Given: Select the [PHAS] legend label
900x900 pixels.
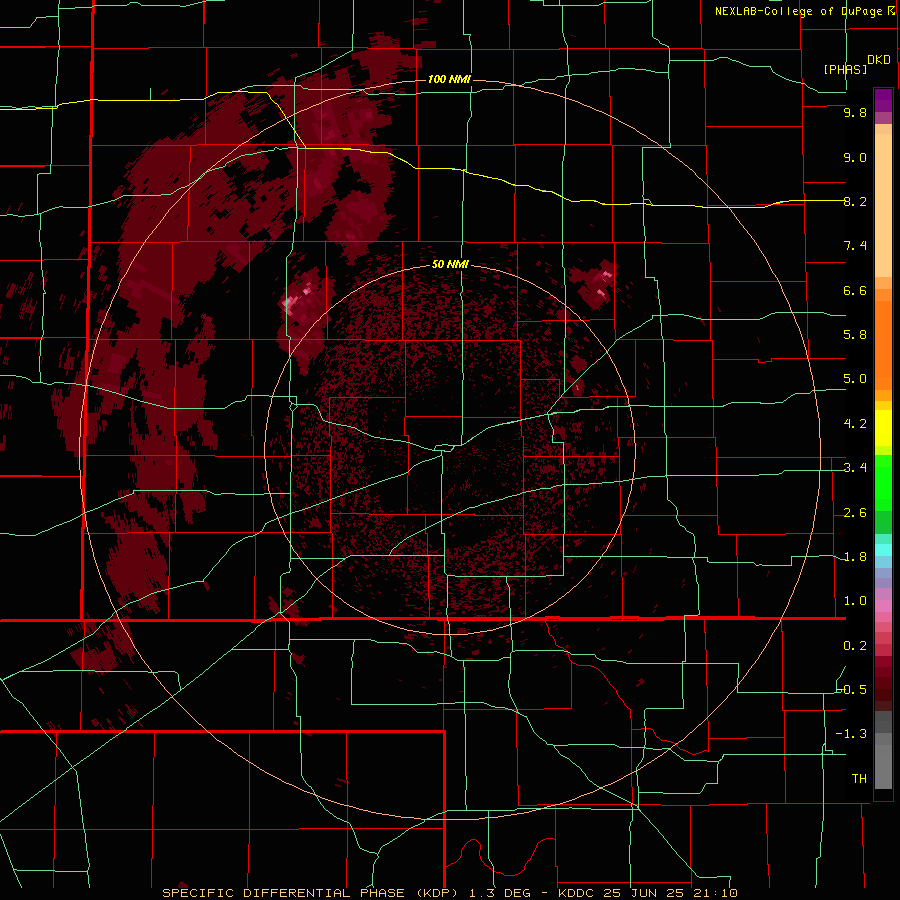Looking at the screenshot, I should pyautogui.click(x=845, y=69).
